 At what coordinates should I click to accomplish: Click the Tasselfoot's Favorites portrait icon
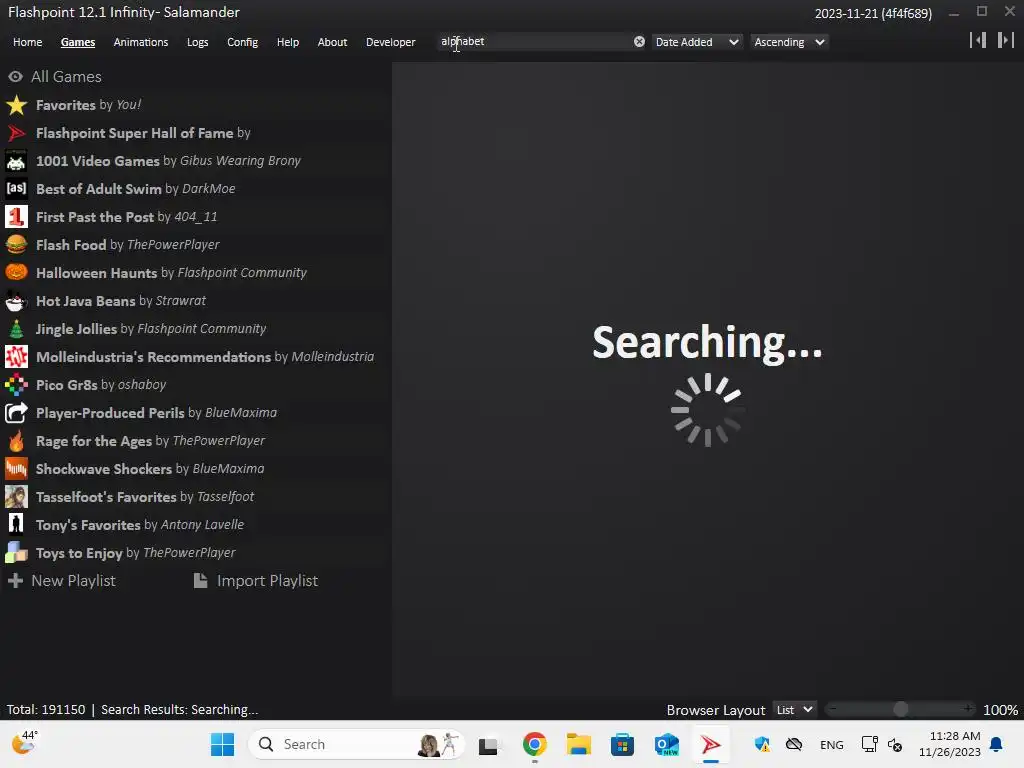16,497
